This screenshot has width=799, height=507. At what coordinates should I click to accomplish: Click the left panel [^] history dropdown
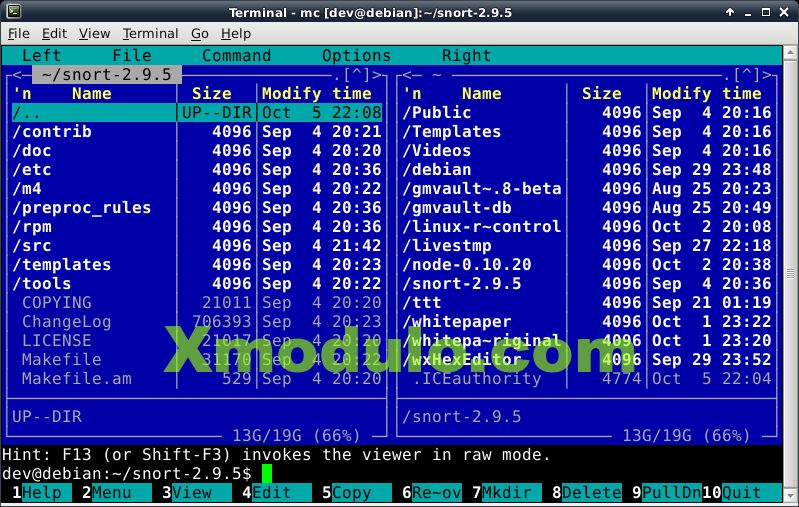tap(357, 75)
